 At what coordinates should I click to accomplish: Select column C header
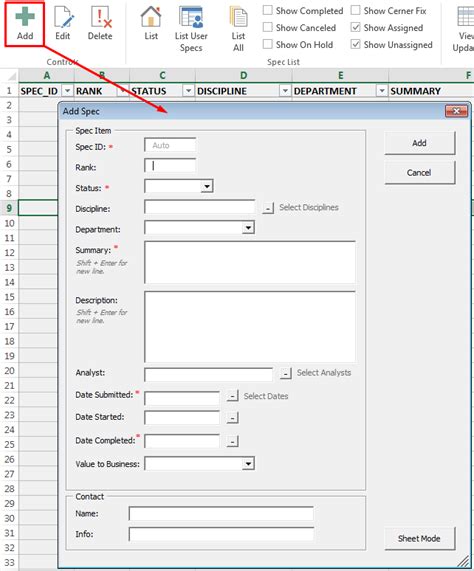(162, 75)
